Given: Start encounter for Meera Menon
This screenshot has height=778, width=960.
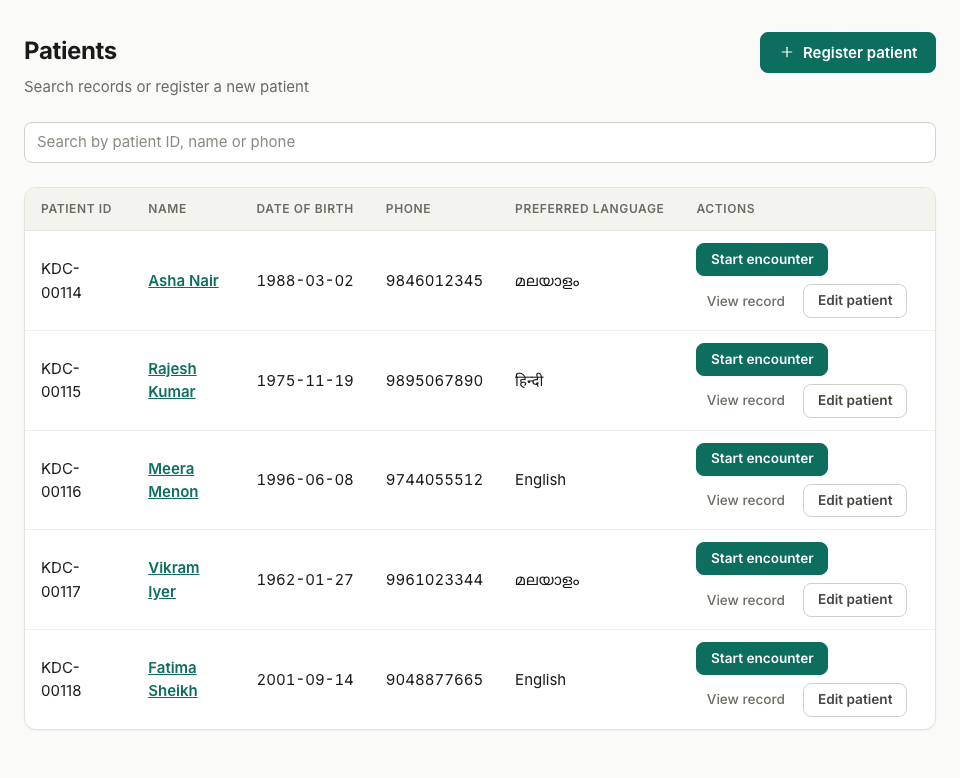Looking at the screenshot, I should pyautogui.click(x=762, y=459).
